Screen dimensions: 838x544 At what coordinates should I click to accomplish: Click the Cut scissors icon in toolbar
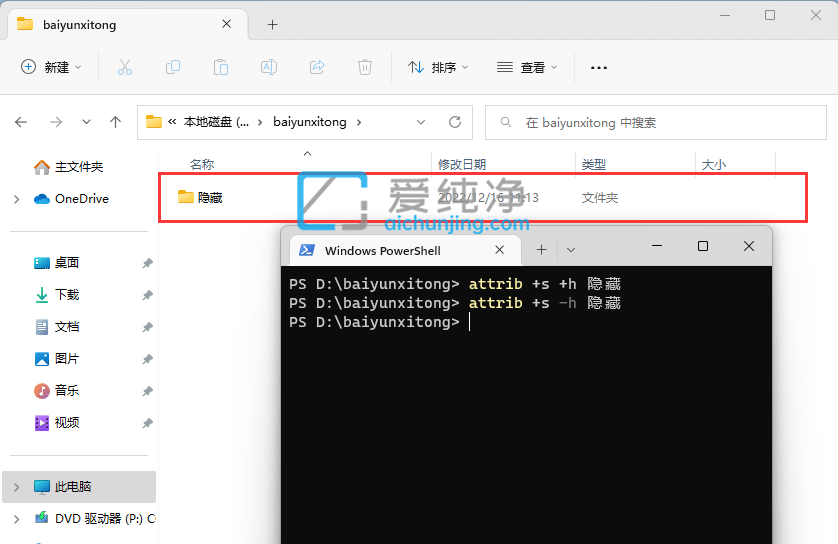pyautogui.click(x=125, y=67)
